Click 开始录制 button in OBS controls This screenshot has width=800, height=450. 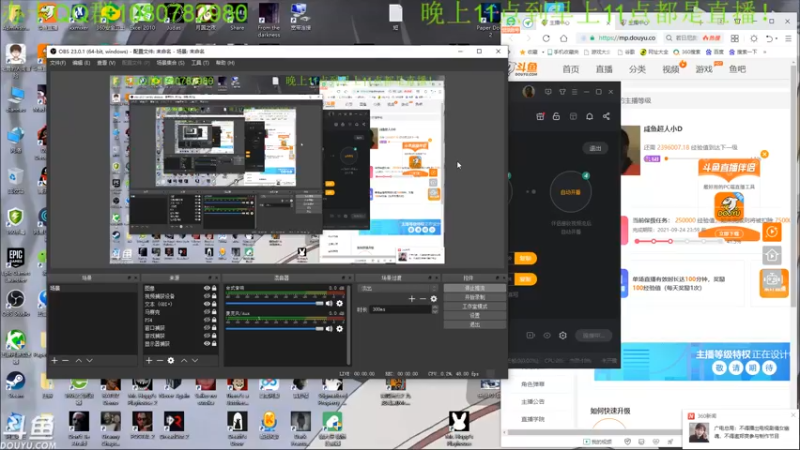(474, 297)
